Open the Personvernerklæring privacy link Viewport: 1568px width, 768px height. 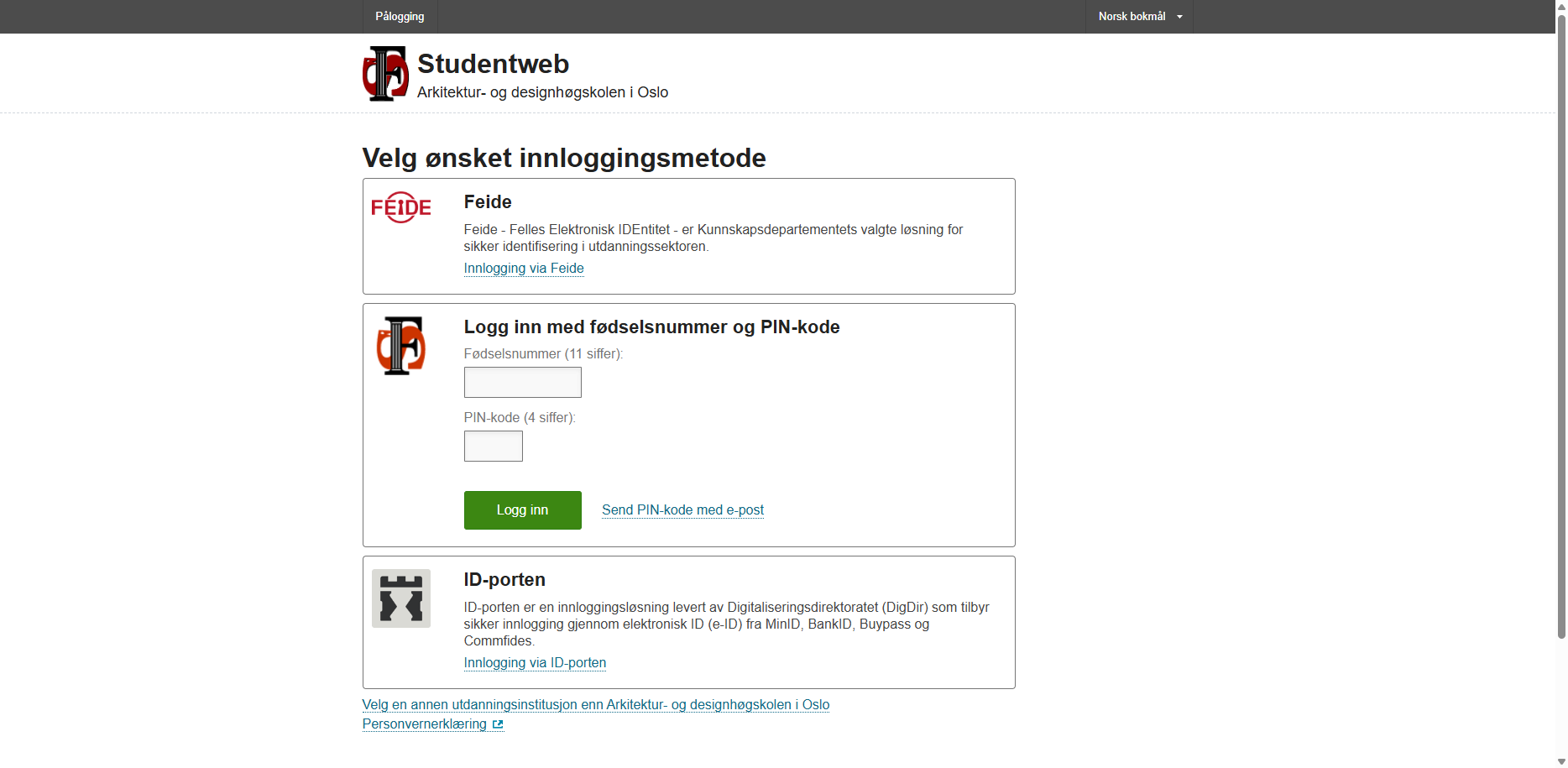425,724
